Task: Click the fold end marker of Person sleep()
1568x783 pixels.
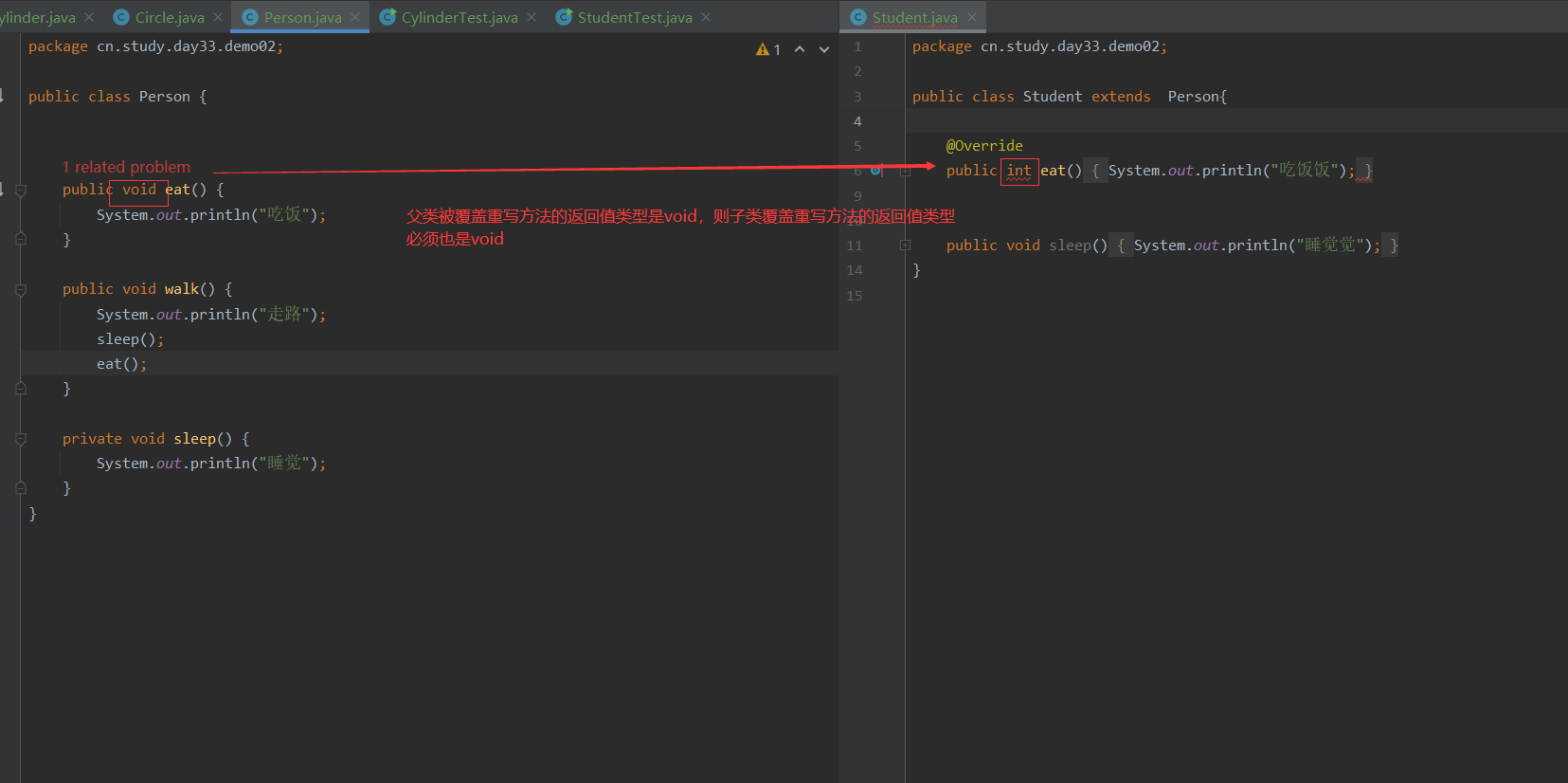Action: [x=20, y=488]
